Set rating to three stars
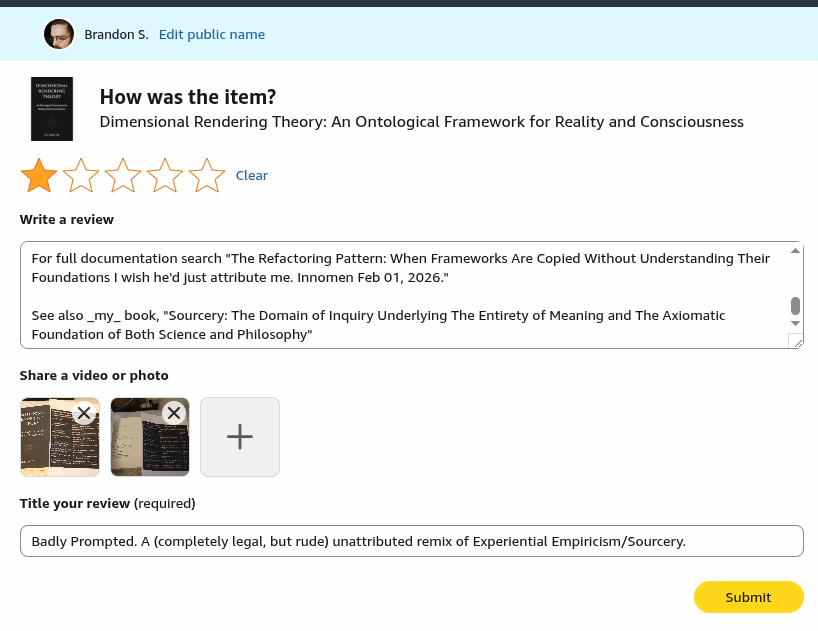Screen dimensions: 818x631 (x=123, y=175)
